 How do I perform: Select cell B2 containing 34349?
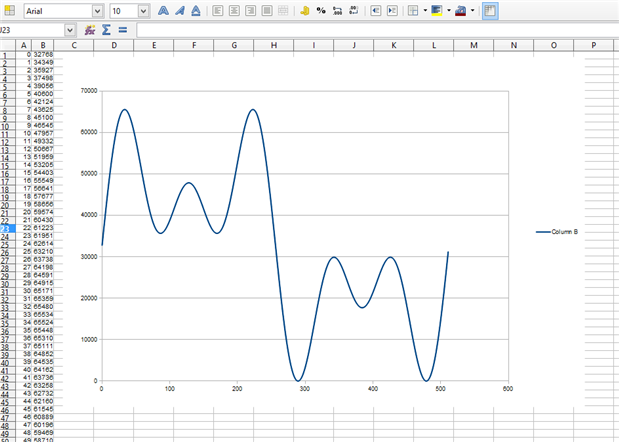[43, 62]
